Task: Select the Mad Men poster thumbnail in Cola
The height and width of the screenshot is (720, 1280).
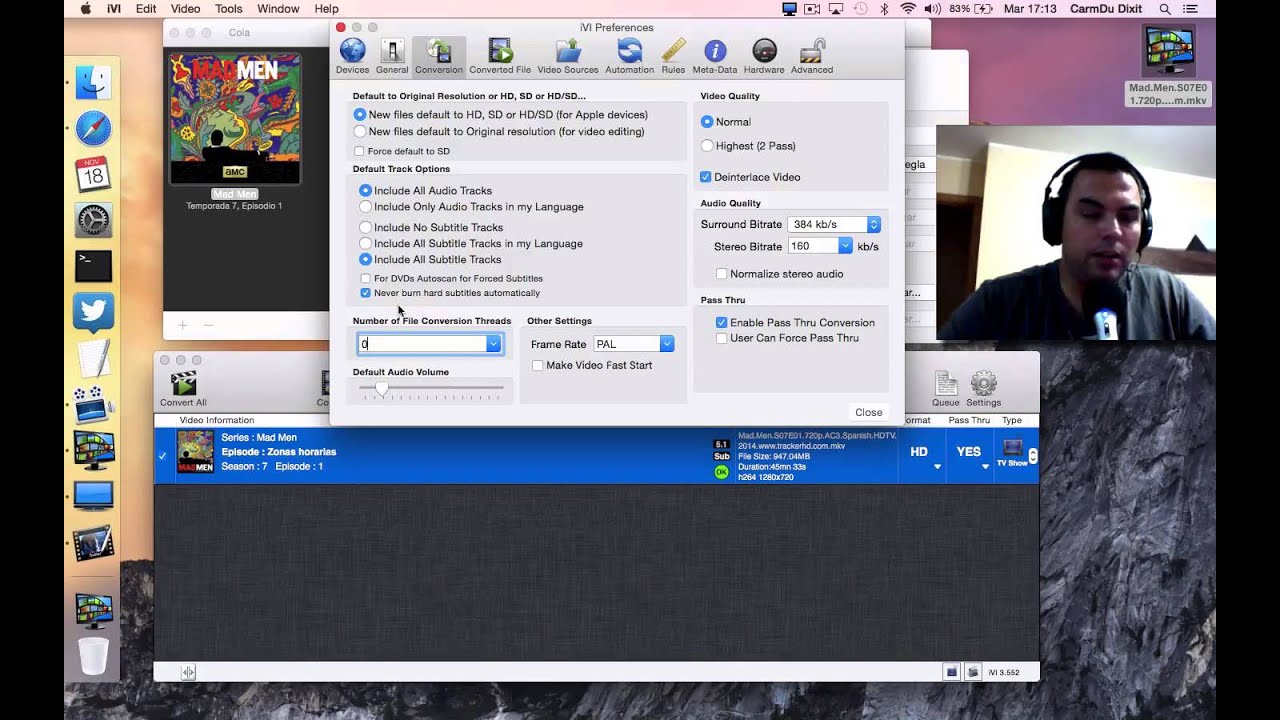Action: [235, 118]
